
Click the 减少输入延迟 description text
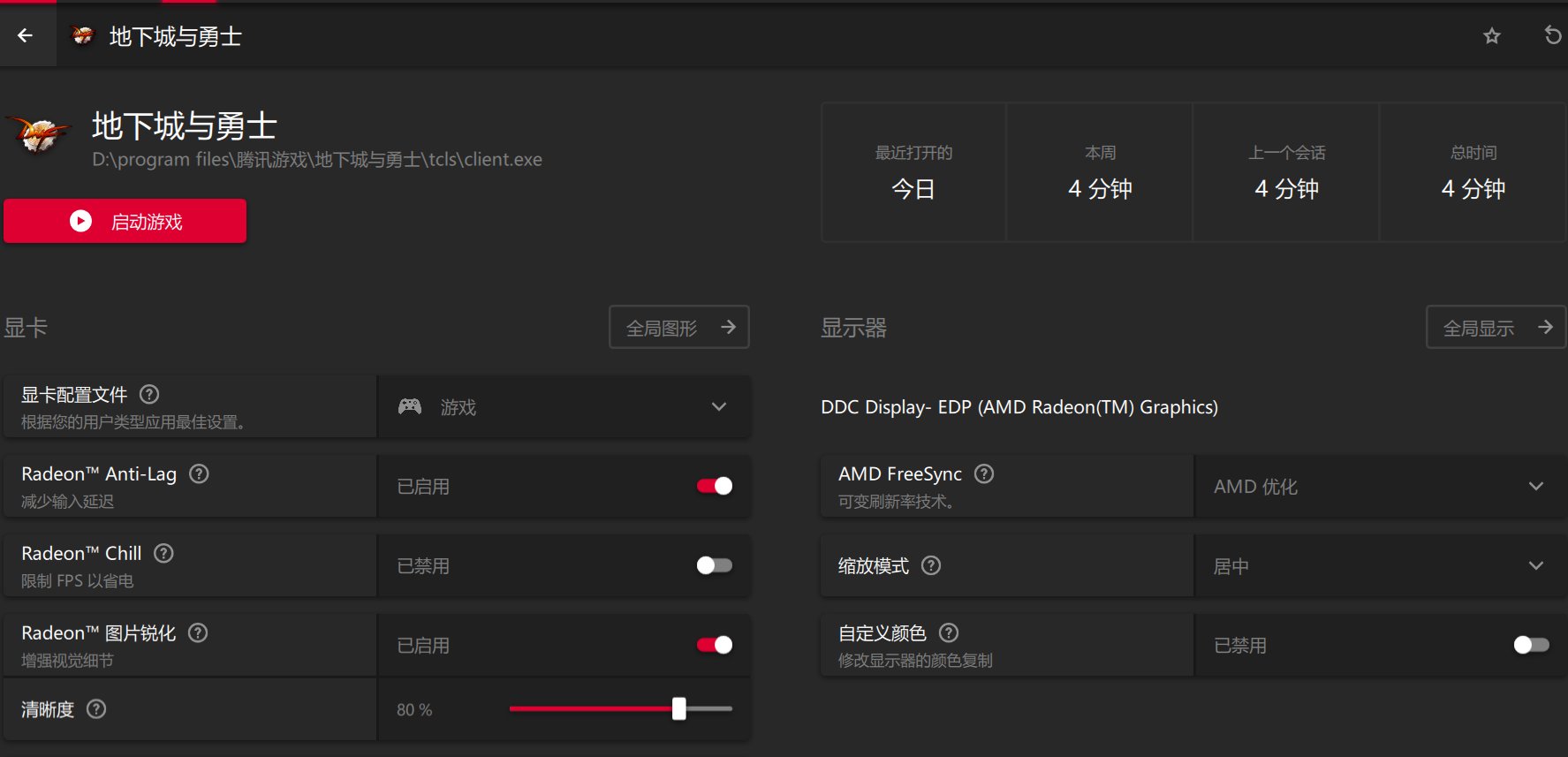click(68, 502)
